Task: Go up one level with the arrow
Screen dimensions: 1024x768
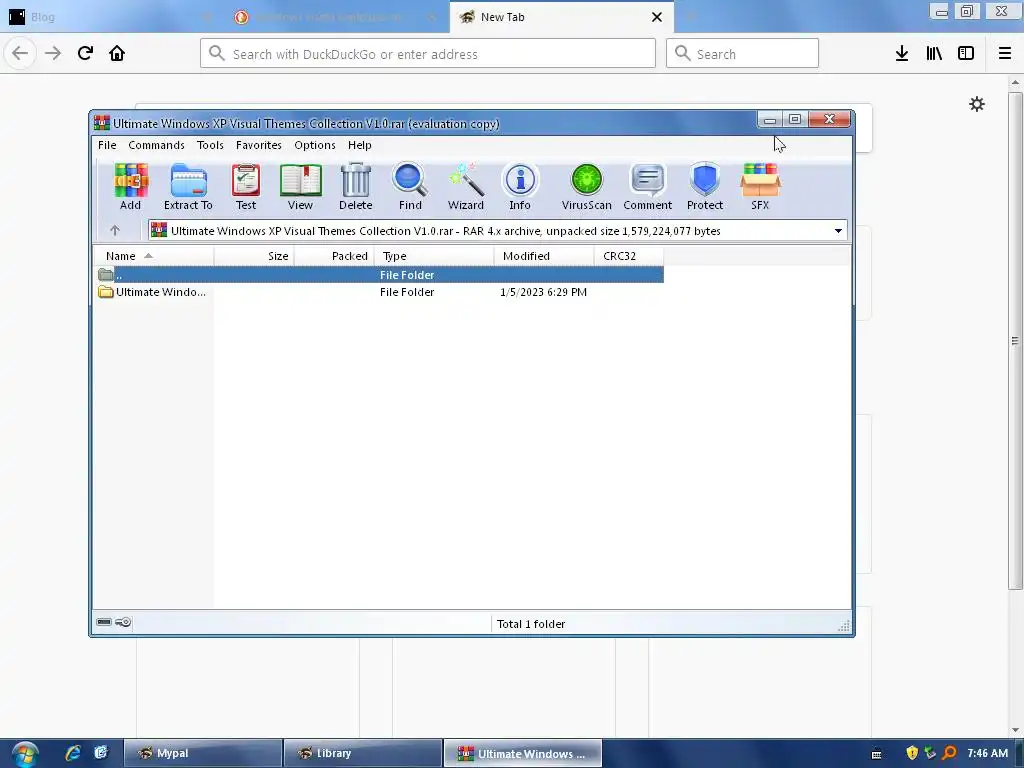Action: [115, 231]
